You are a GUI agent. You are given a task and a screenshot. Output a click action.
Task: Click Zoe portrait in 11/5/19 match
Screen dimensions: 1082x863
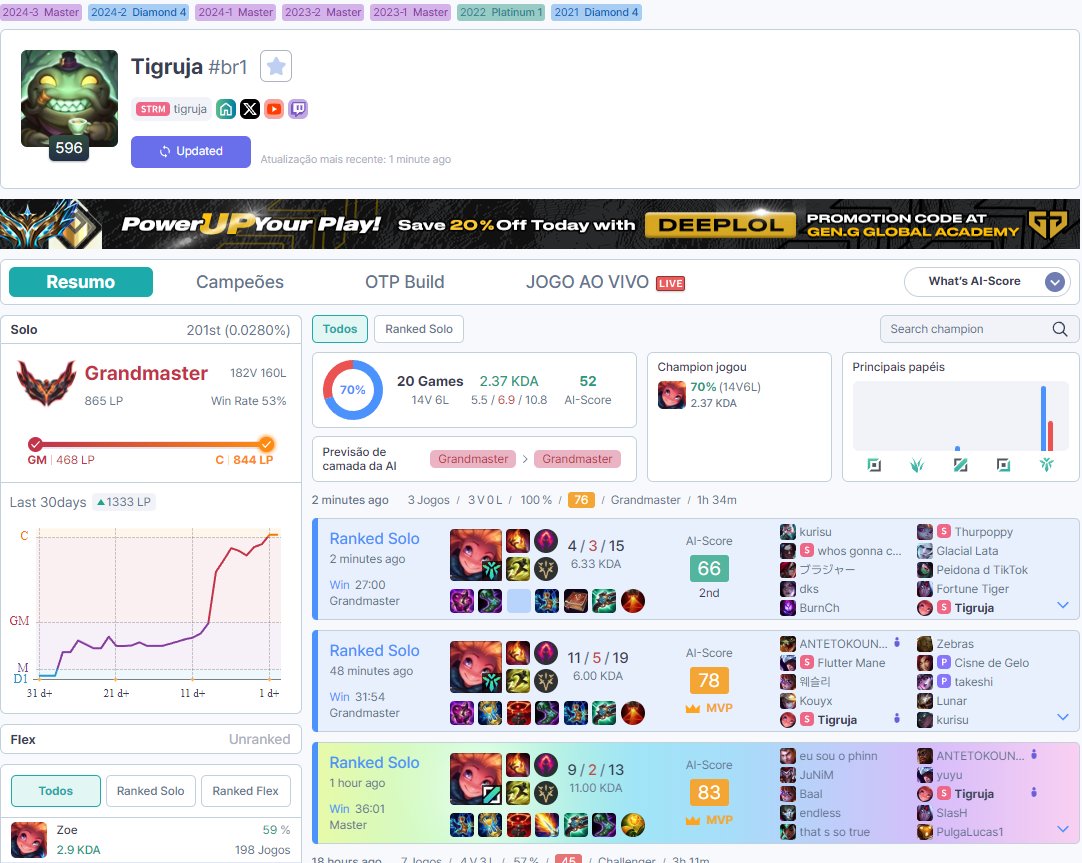[x=476, y=667]
